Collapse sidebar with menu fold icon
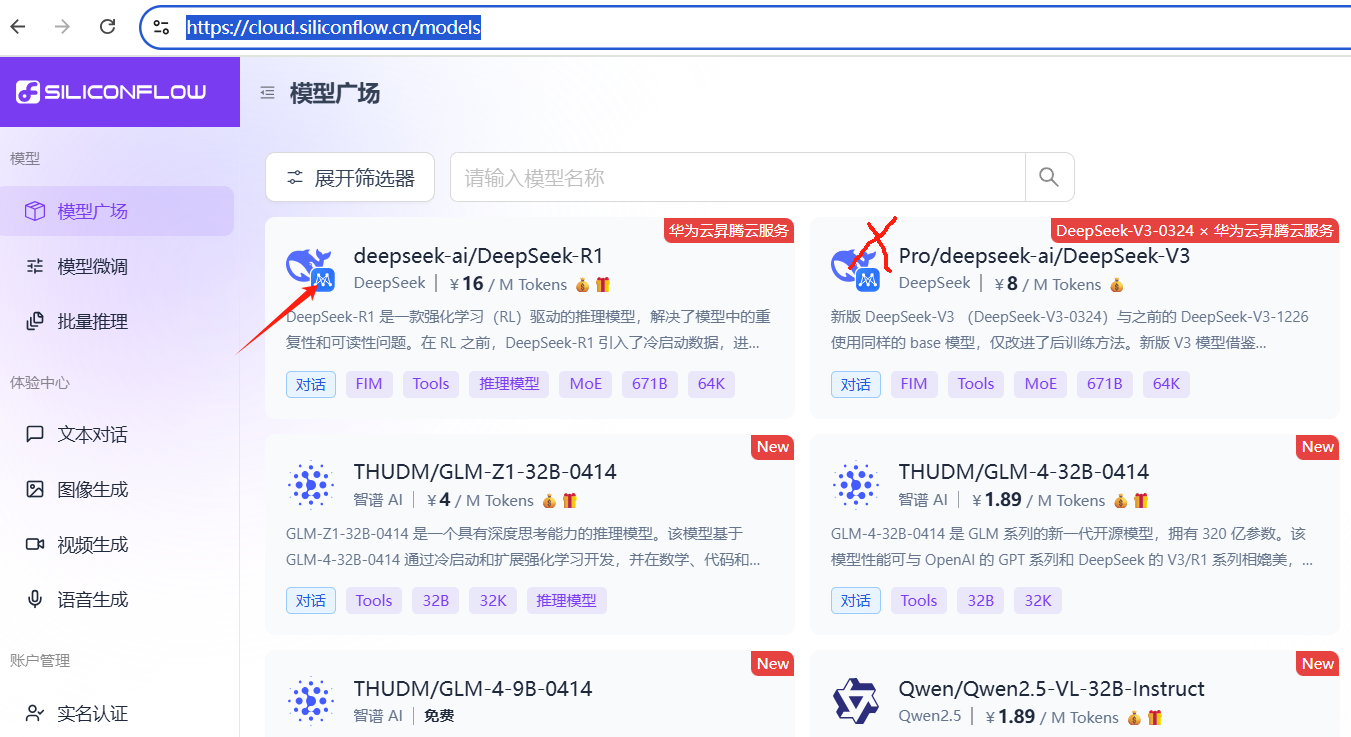This screenshot has height=737, width=1351. 267,93
